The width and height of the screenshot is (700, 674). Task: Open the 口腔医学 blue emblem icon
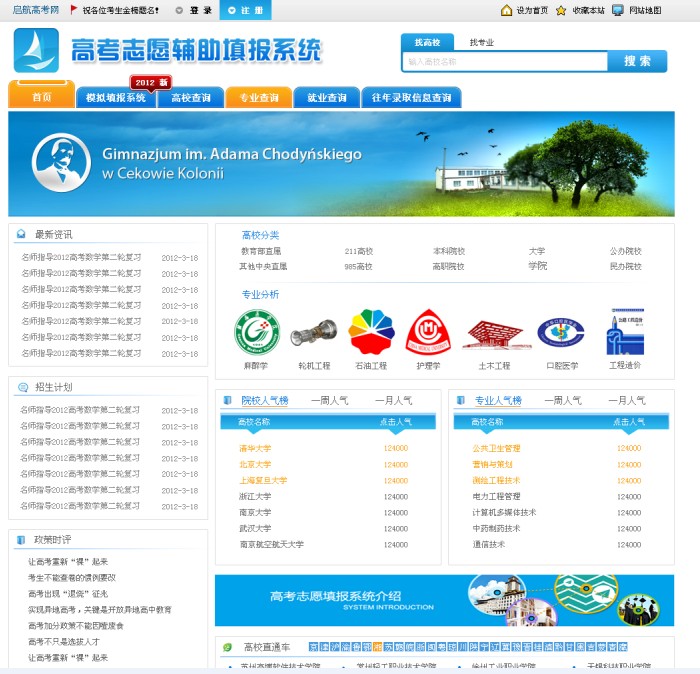(561, 333)
